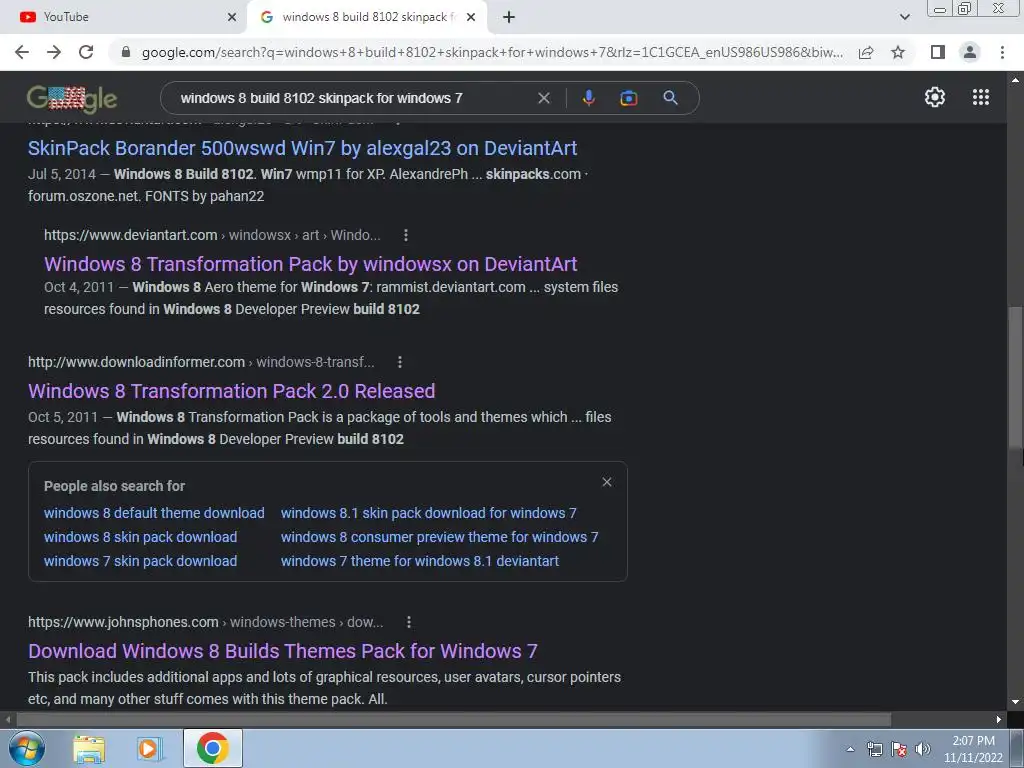This screenshot has width=1024, height=768.
Task: Click network status tray icon
Action: point(874,750)
